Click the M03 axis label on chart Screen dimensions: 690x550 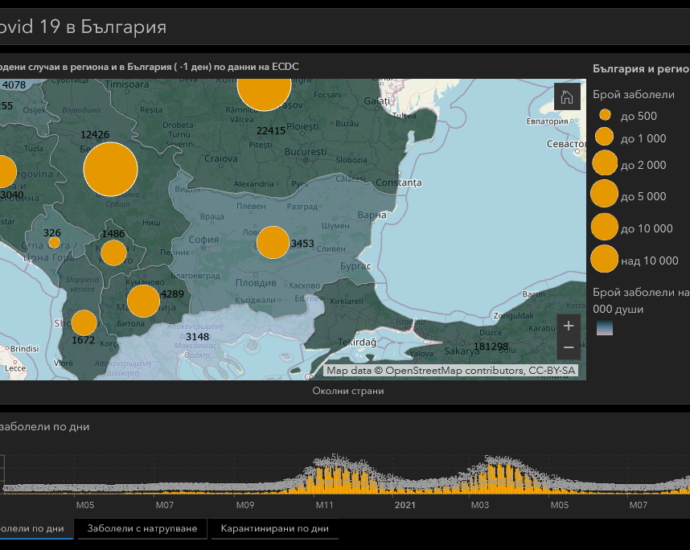tap(480, 505)
